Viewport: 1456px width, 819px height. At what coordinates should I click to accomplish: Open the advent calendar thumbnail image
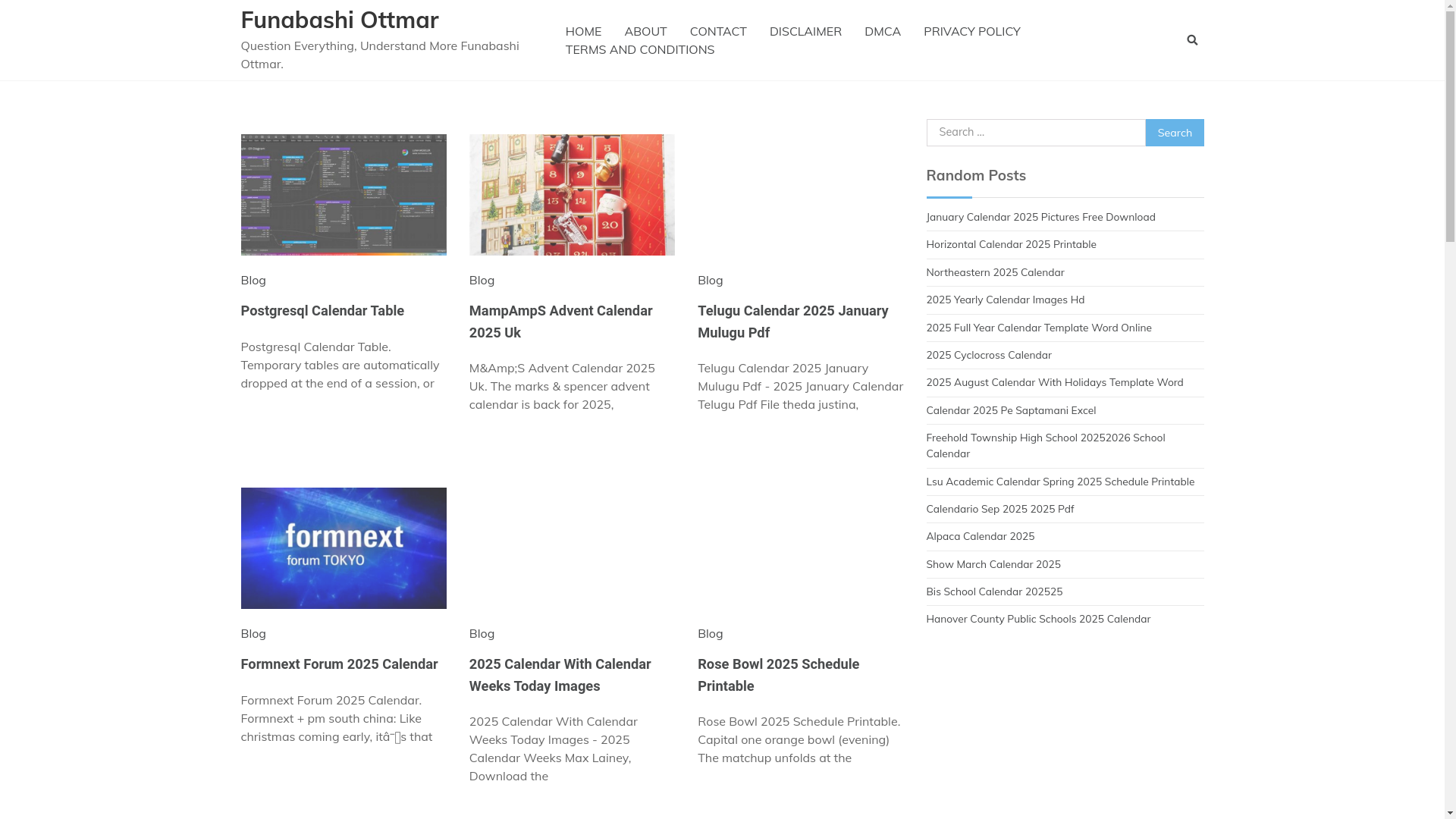point(572,195)
